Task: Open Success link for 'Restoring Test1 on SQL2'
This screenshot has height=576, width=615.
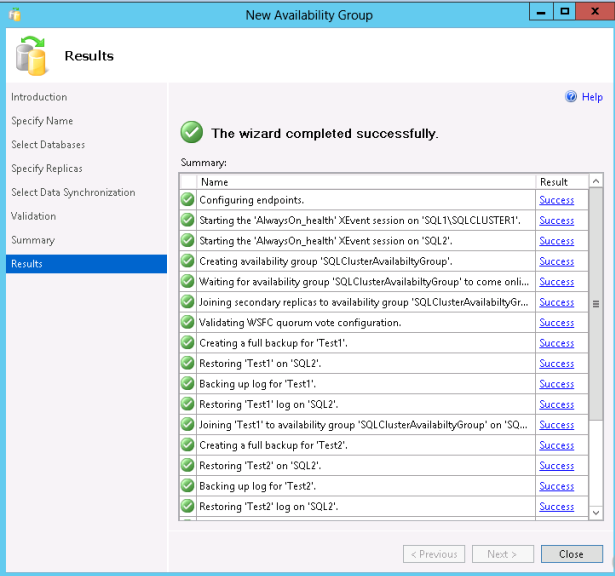Action: (x=556, y=363)
